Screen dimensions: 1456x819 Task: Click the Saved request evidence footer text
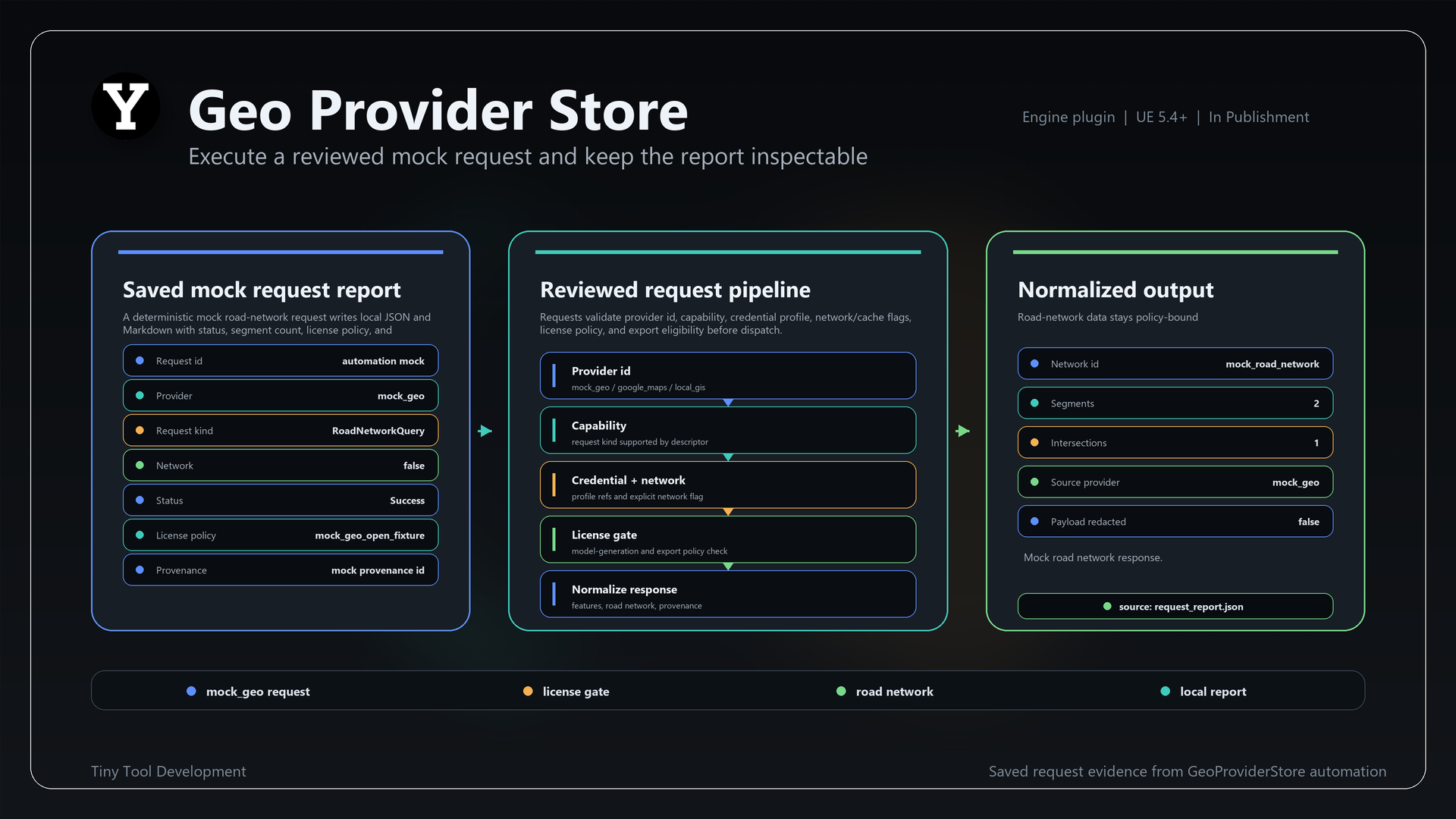click(x=1188, y=771)
